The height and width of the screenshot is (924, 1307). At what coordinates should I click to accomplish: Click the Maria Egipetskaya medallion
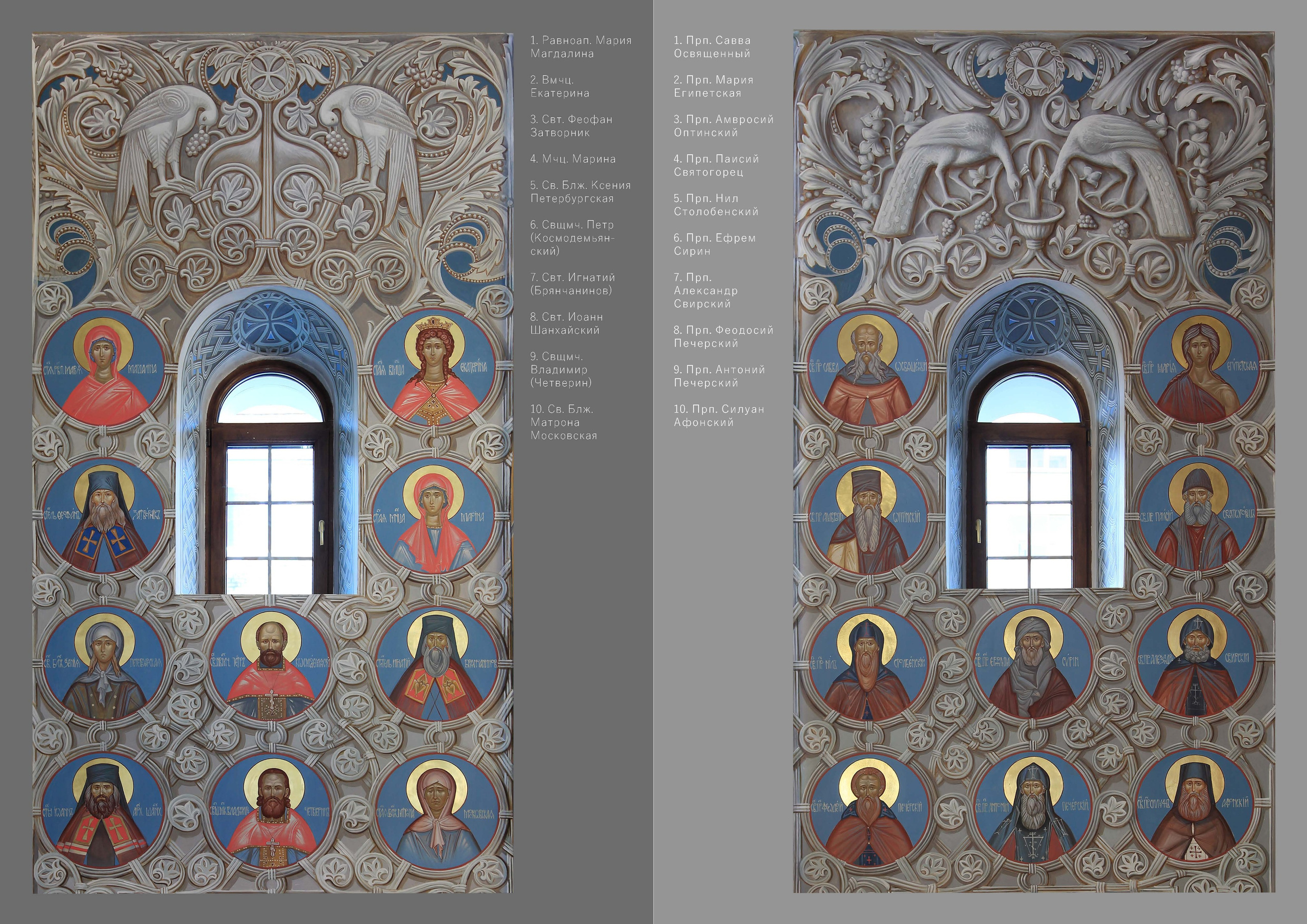(1199, 368)
